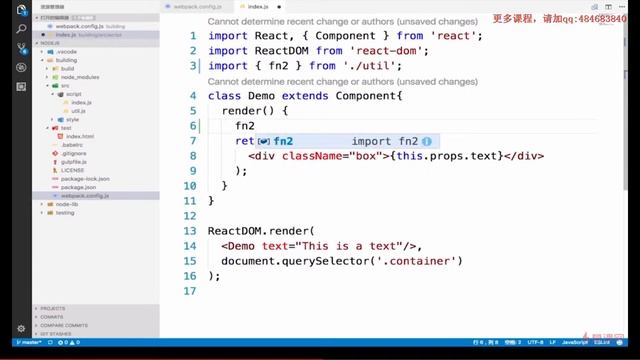This screenshot has height=360, width=640.
Task: Open the Manage gear menu
Action: [21, 328]
